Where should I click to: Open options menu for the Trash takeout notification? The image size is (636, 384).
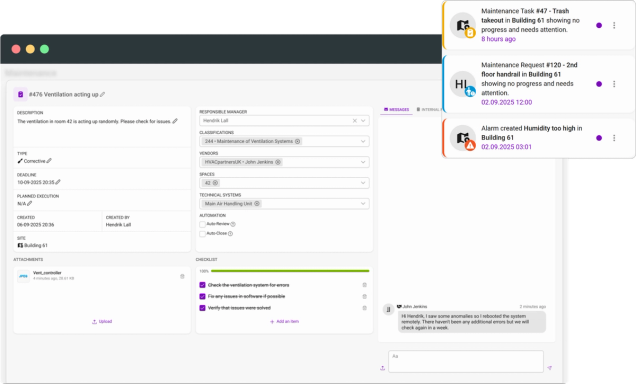(614, 25)
